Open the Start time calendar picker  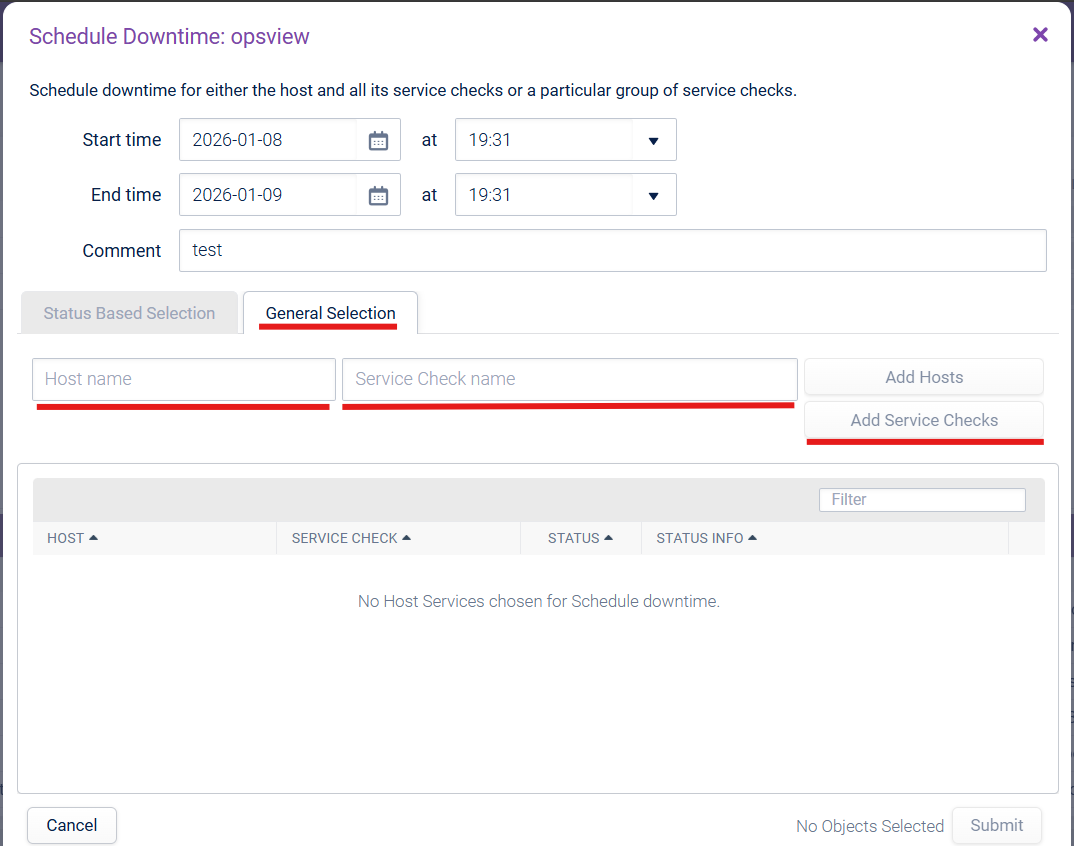pos(378,140)
